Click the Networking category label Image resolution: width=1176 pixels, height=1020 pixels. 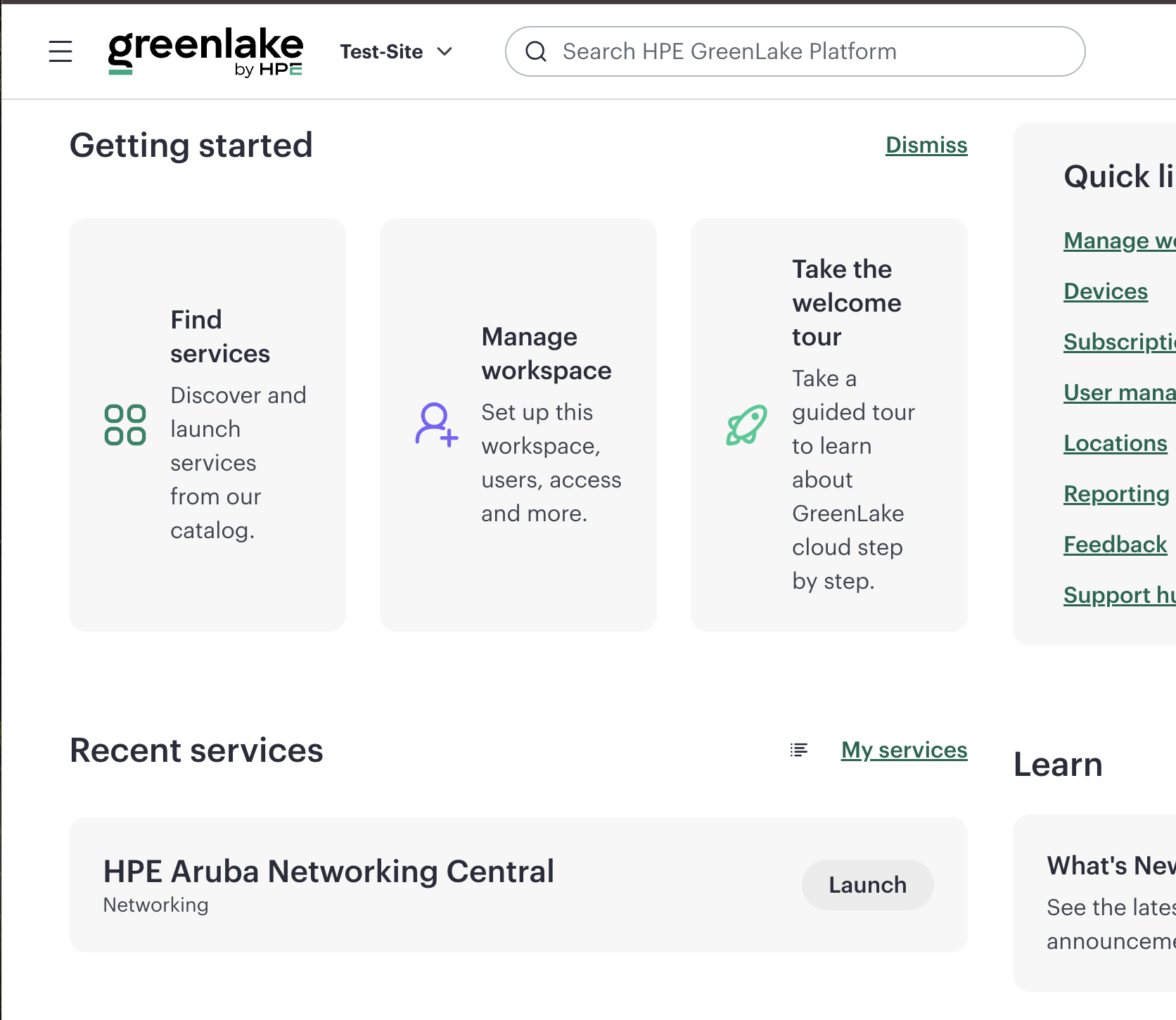156,905
